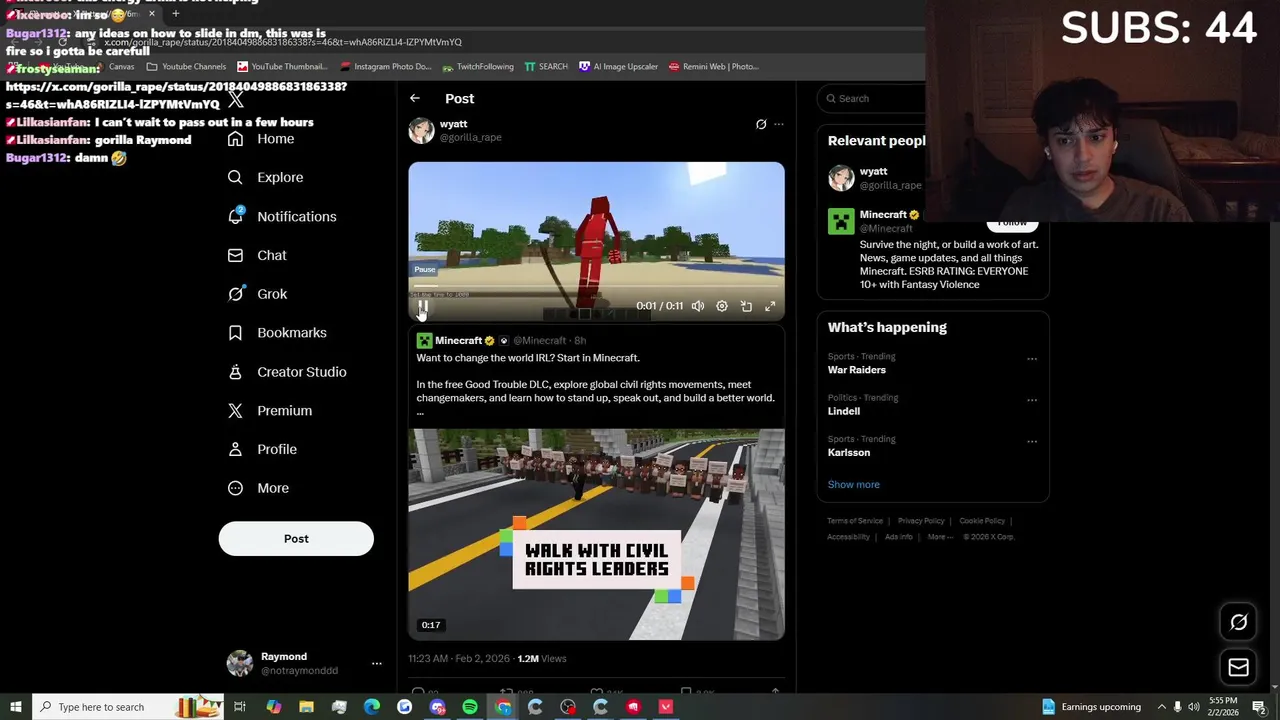This screenshot has width=1280, height=720.
Task: Open more options for War Raiders trend
Action: point(1032,359)
